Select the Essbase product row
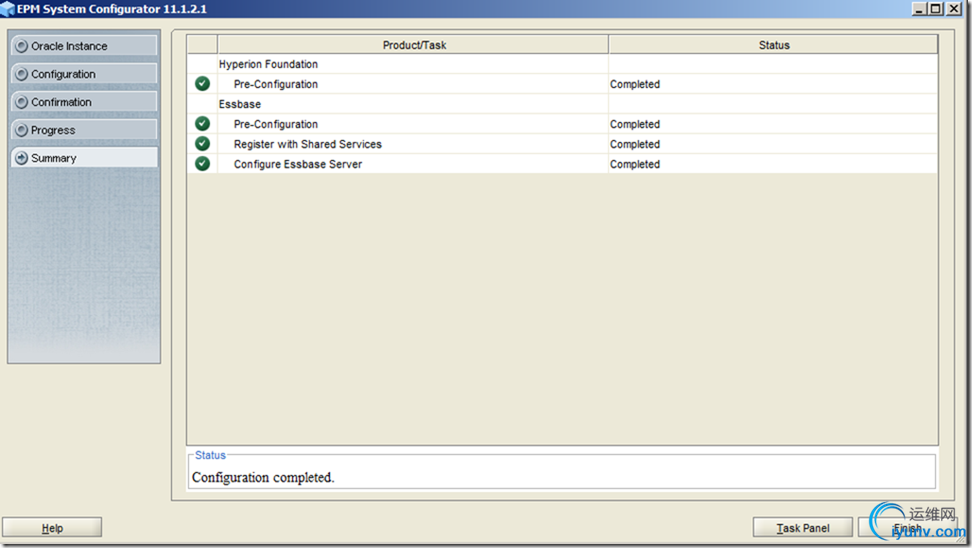Viewport: 972px width, 548px height. 562,104
